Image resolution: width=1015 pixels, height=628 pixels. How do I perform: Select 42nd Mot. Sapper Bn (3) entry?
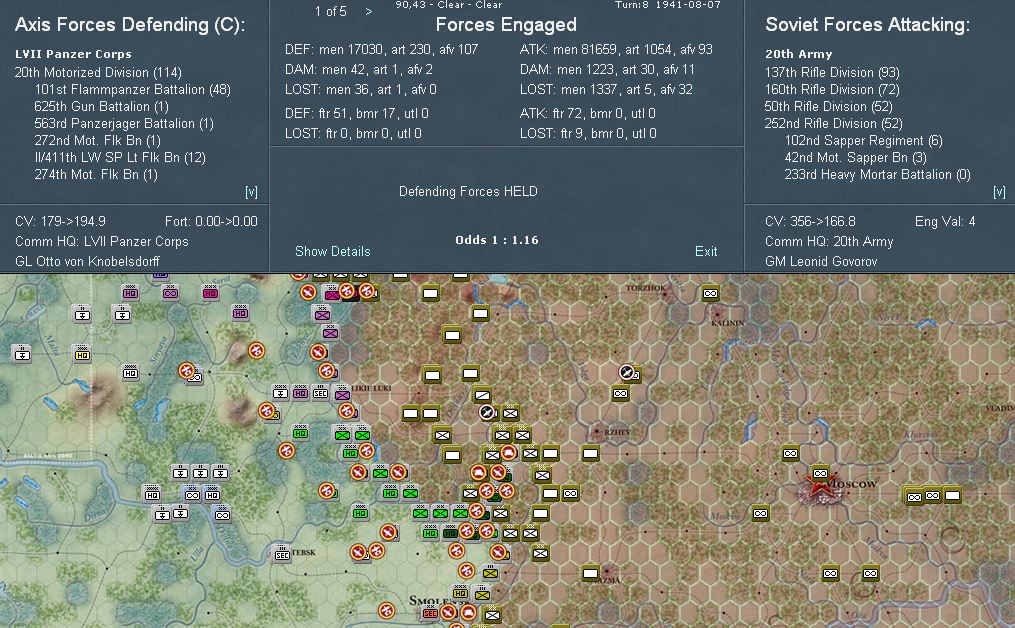pyautogui.click(x=855, y=157)
